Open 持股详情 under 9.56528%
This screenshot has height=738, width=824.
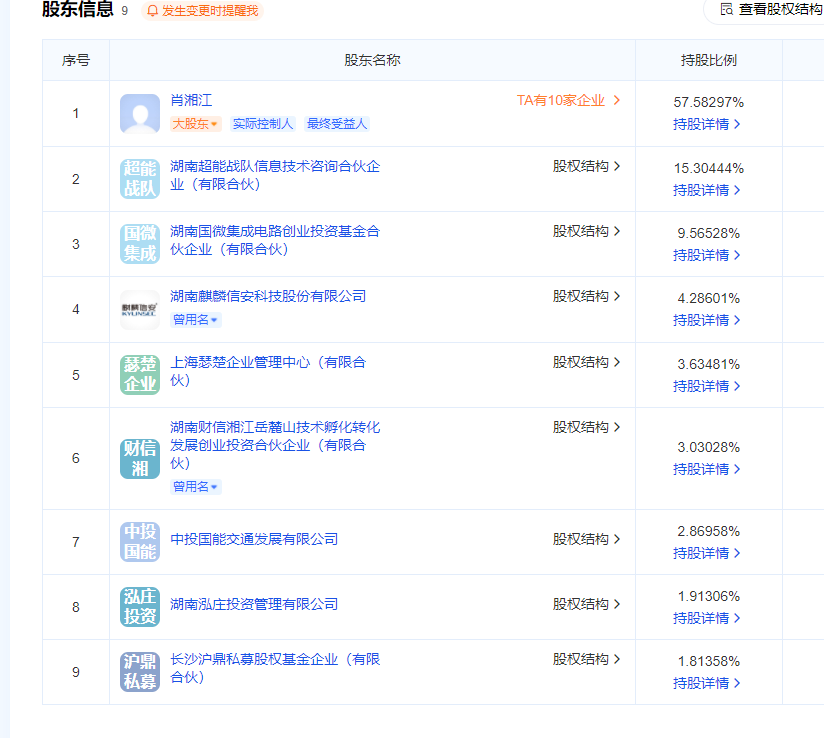click(x=706, y=255)
